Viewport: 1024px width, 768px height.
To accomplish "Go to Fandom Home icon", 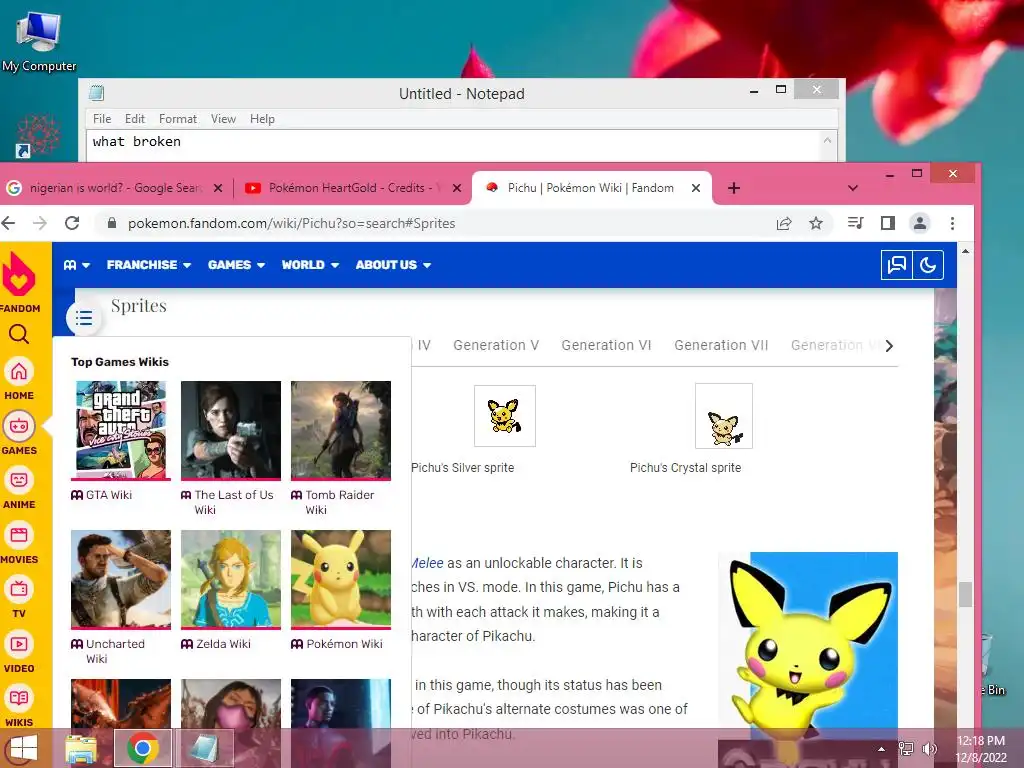I will pos(19,372).
